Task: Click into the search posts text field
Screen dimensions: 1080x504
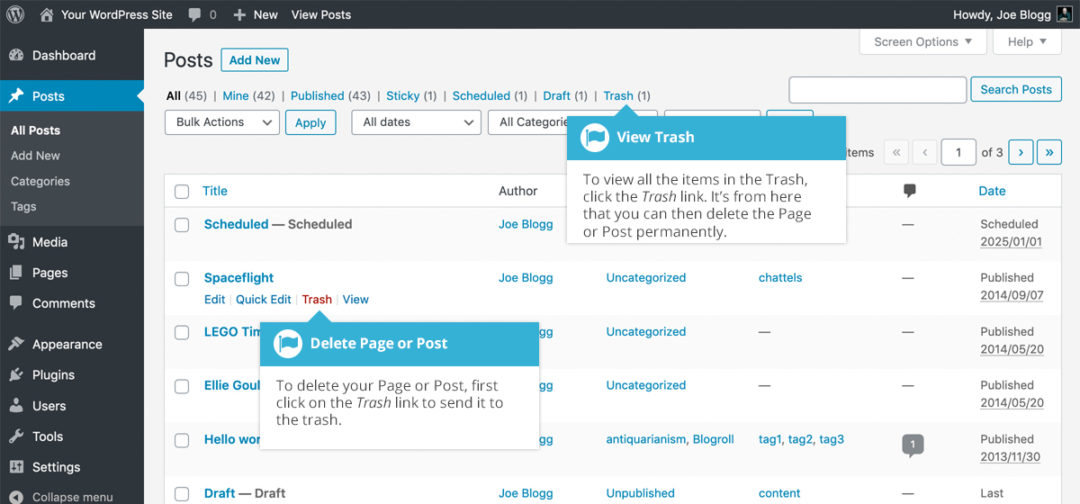Action: 878,90
